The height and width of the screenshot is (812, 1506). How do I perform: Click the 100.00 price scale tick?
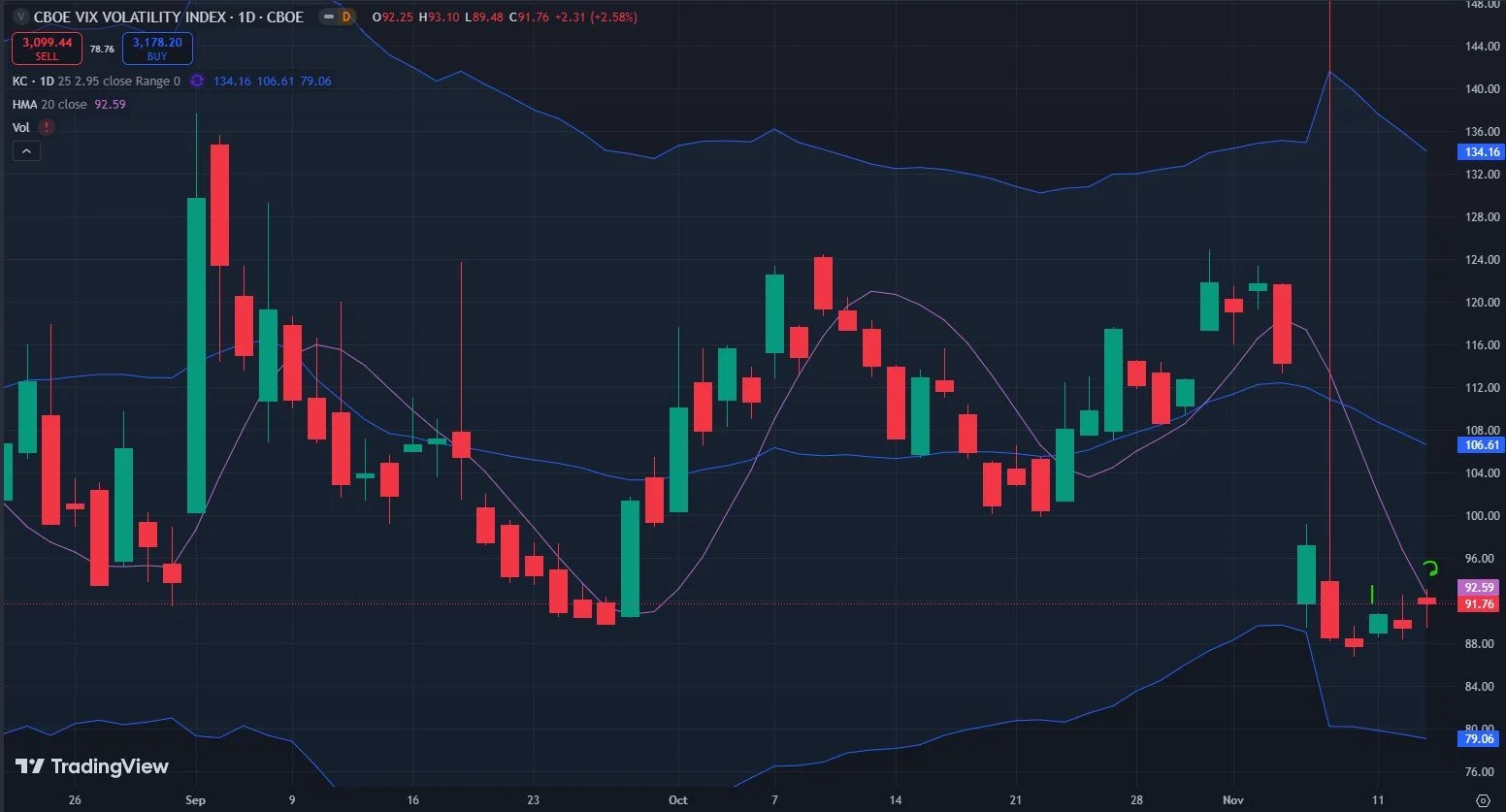[1482, 516]
